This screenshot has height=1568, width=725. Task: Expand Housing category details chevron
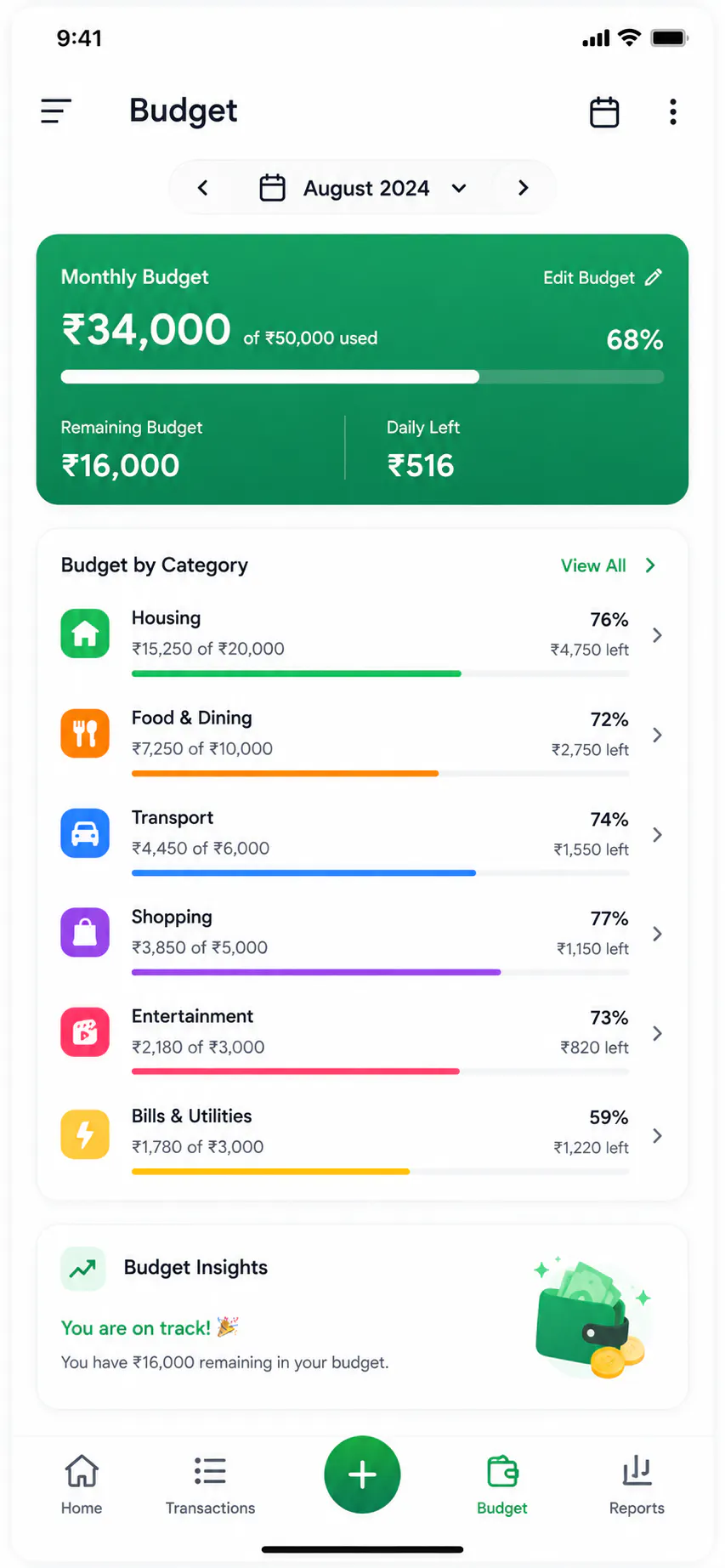[x=657, y=635]
